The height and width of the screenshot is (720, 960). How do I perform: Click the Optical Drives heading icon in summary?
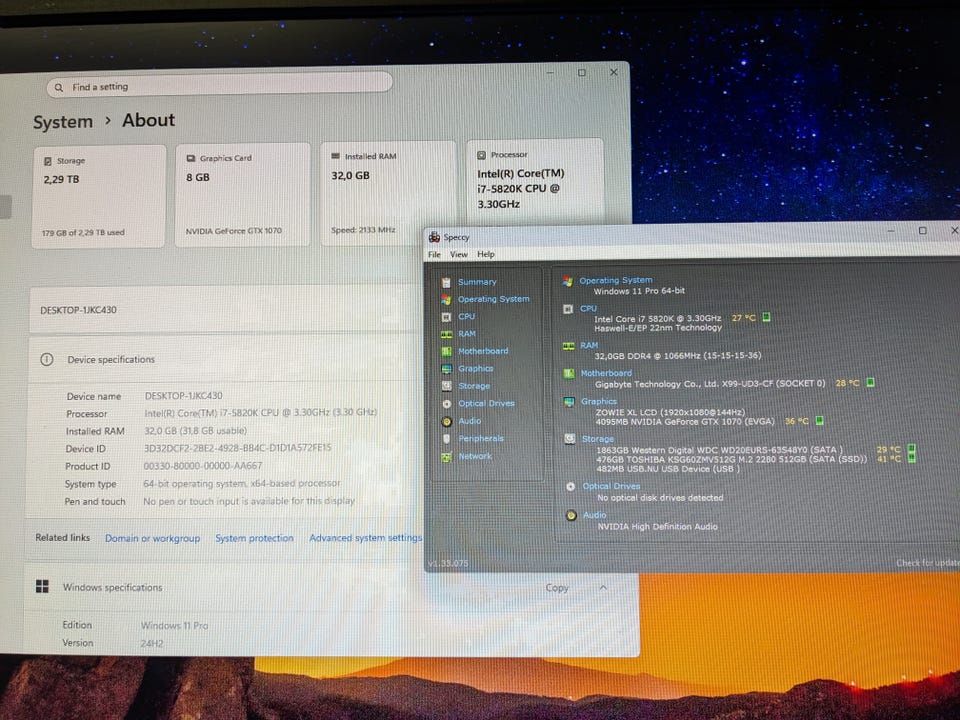coord(571,486)
